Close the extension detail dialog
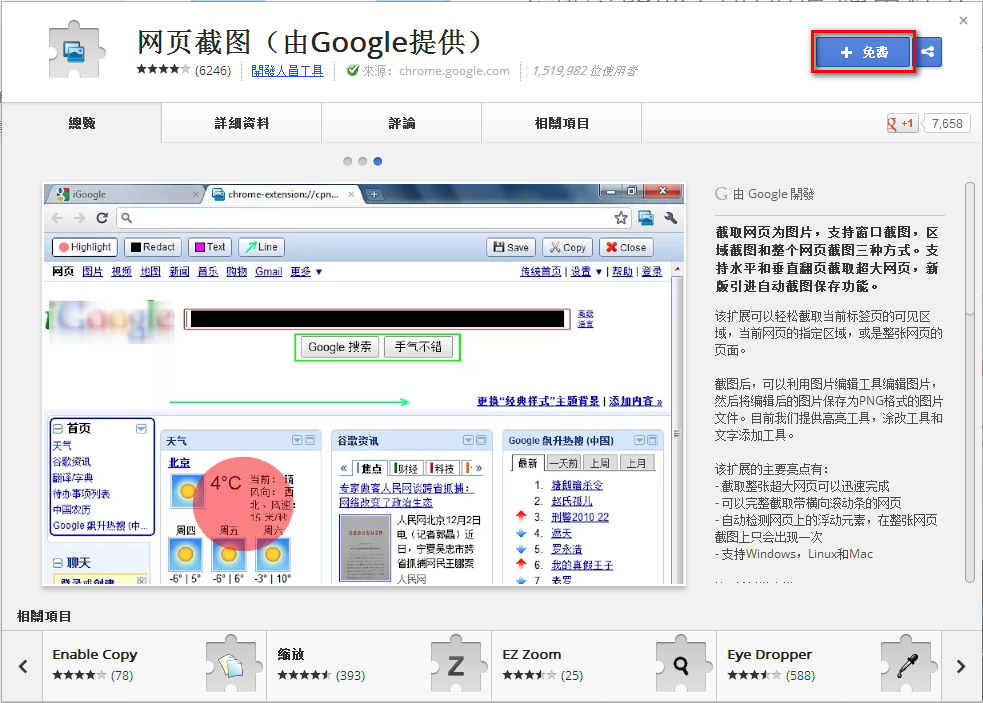Screen dimensions: 983x703 (x=964, y=21)
